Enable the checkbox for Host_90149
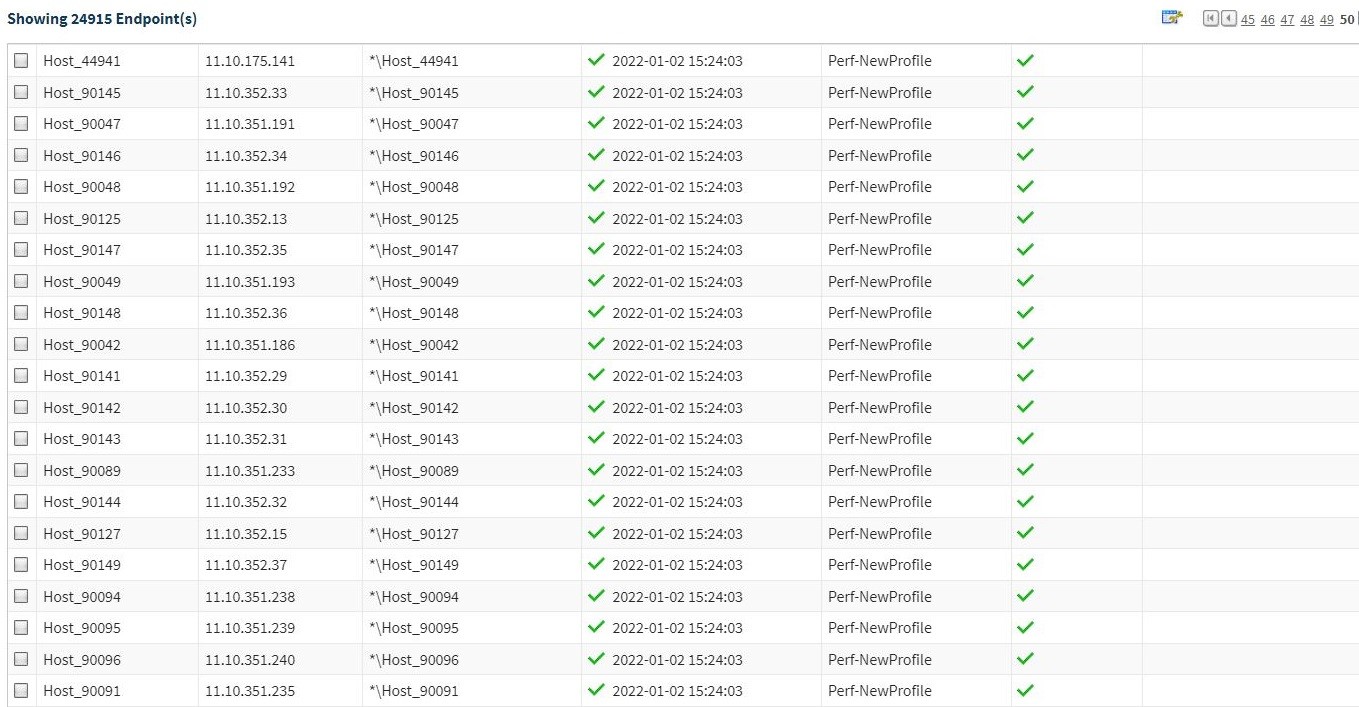The width and height of the screenshot is (1359, 707). click(21, 565)
